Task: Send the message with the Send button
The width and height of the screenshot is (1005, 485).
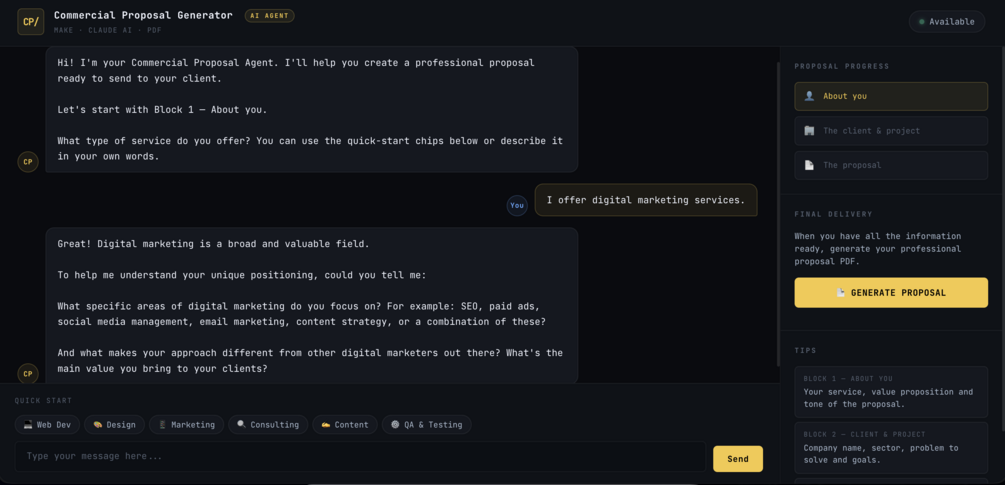Action: [738, 459]
